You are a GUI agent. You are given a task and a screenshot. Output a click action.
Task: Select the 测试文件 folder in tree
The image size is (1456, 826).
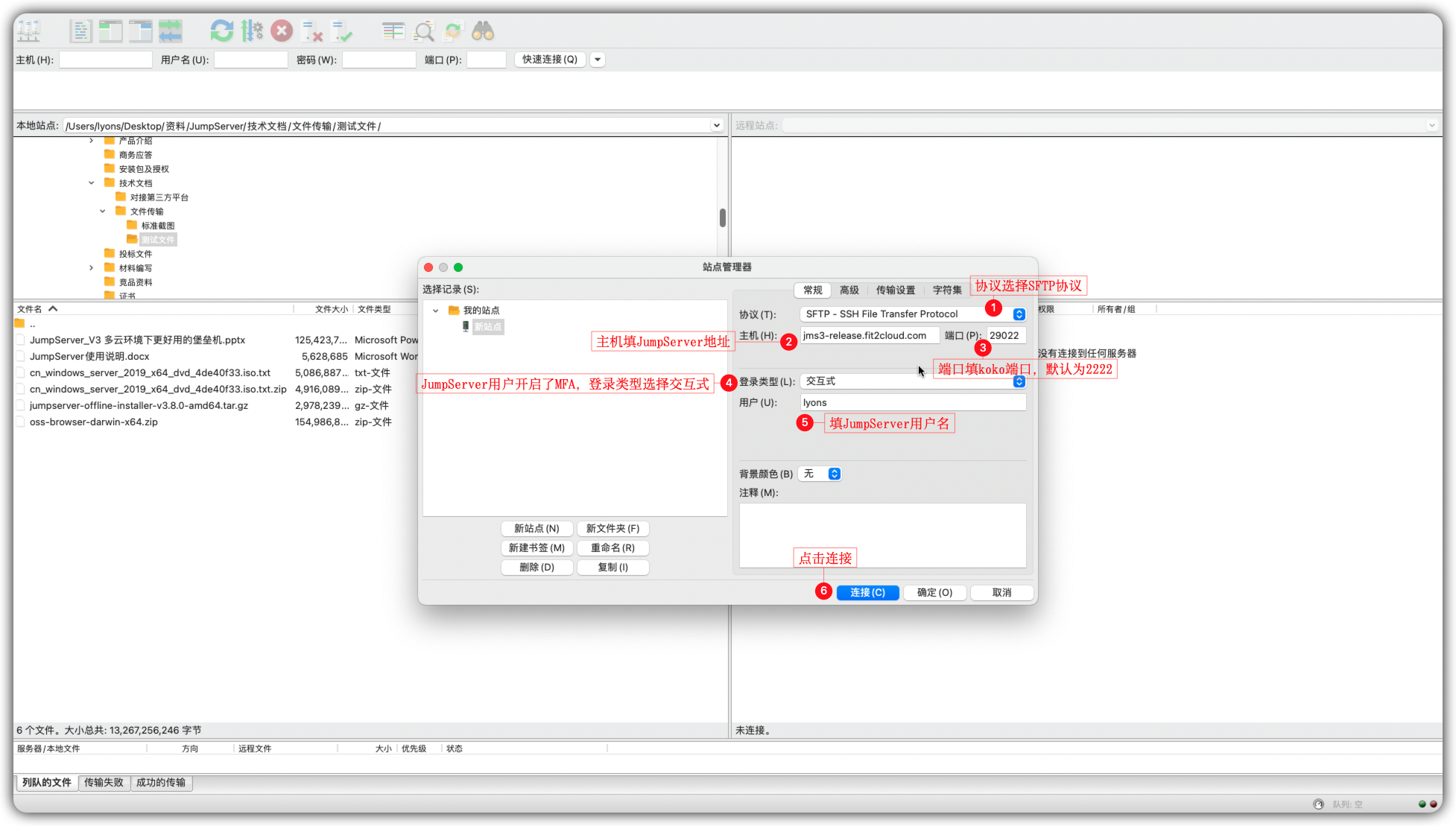[x=157, y=240]
